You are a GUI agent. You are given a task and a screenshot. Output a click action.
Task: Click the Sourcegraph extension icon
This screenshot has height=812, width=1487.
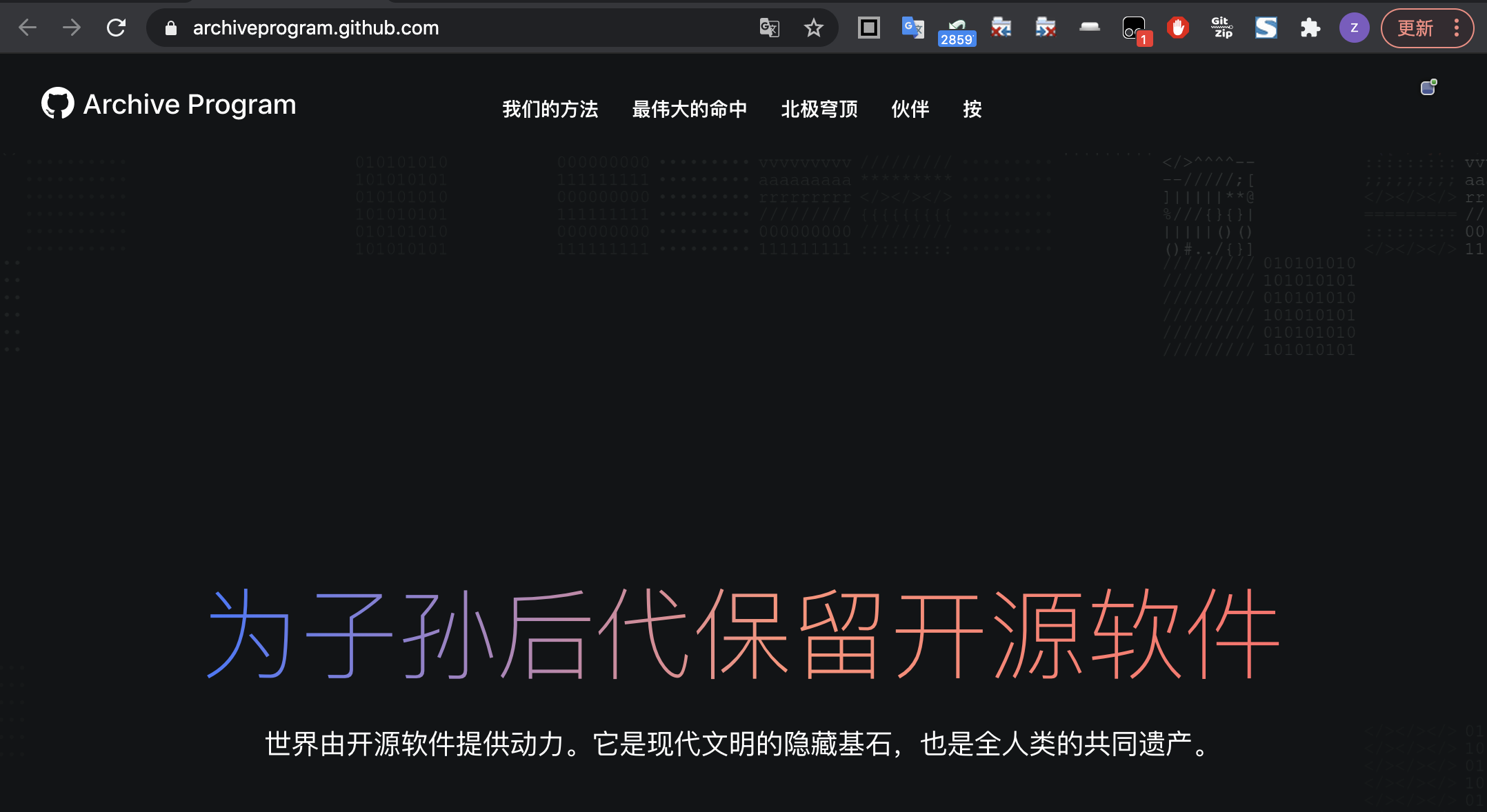point(1266,28)
